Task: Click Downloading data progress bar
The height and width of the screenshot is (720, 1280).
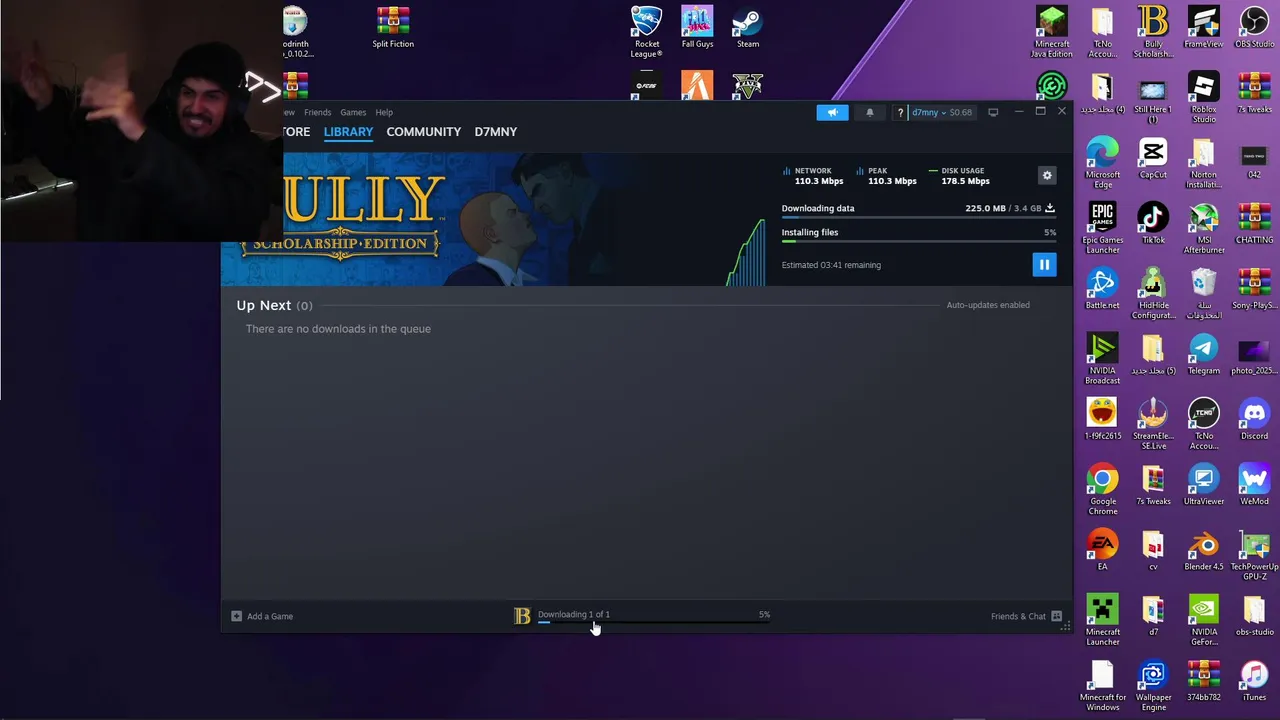Action: 918,217
